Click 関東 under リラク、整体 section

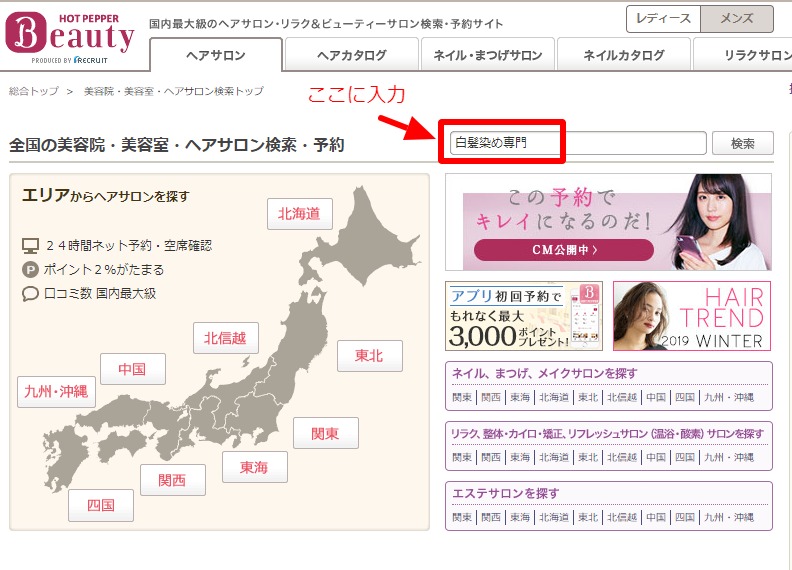[x=462, y=457]
